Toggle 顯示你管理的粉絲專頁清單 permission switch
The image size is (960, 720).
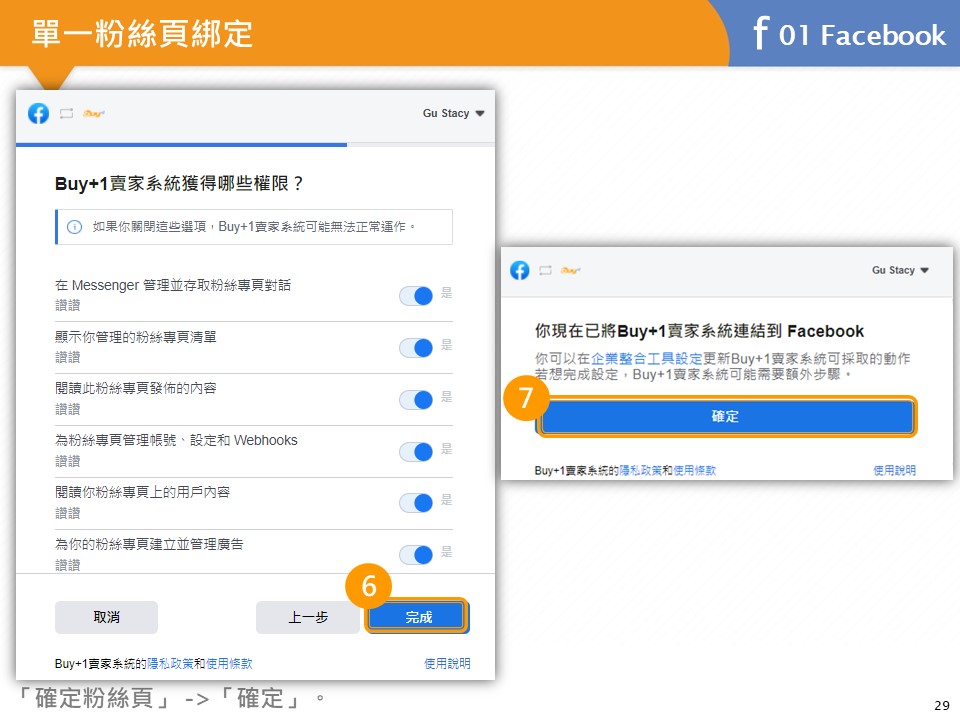[x=416, y=347]
